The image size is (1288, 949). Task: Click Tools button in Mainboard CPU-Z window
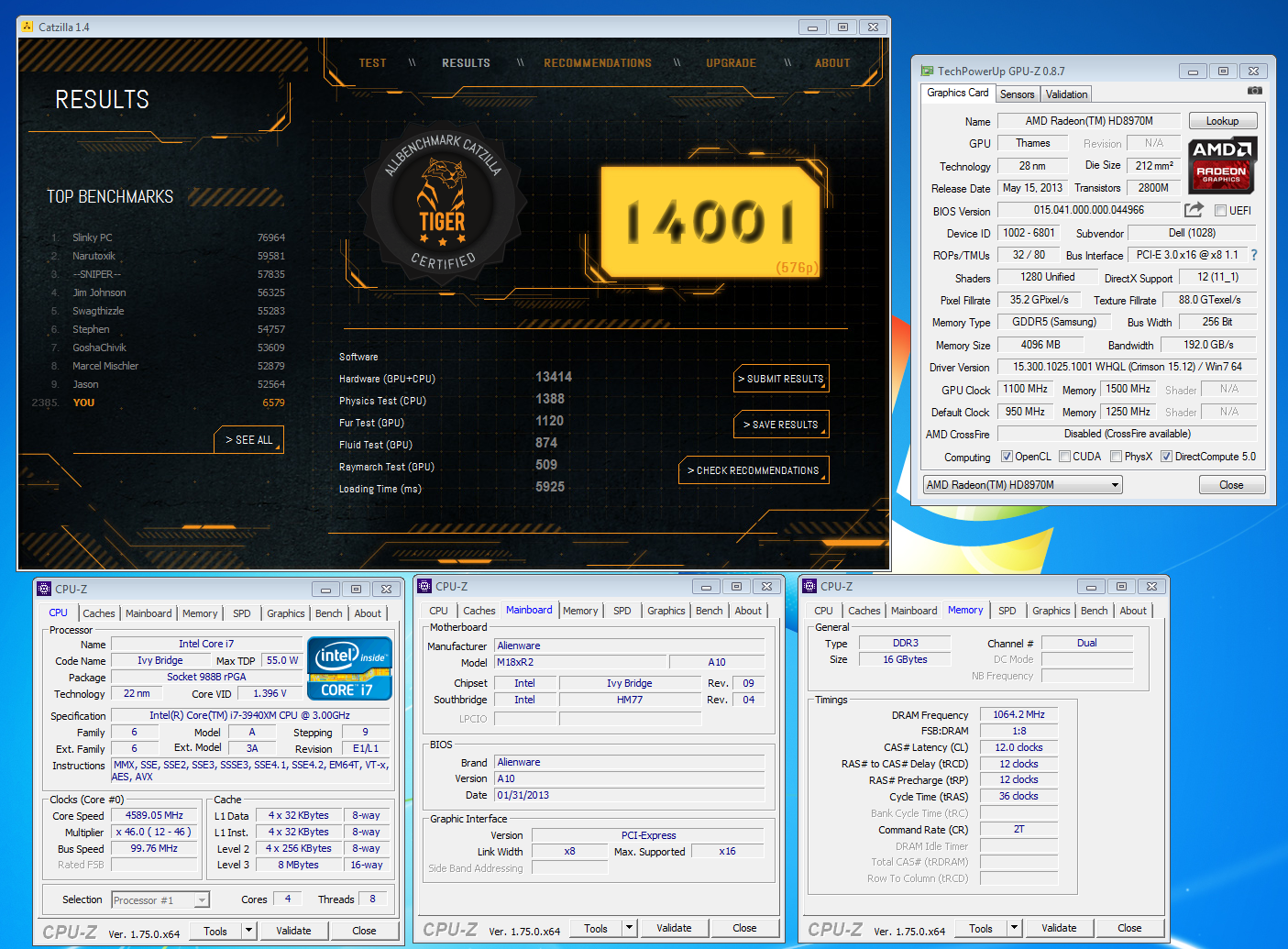tap(596, 928)
